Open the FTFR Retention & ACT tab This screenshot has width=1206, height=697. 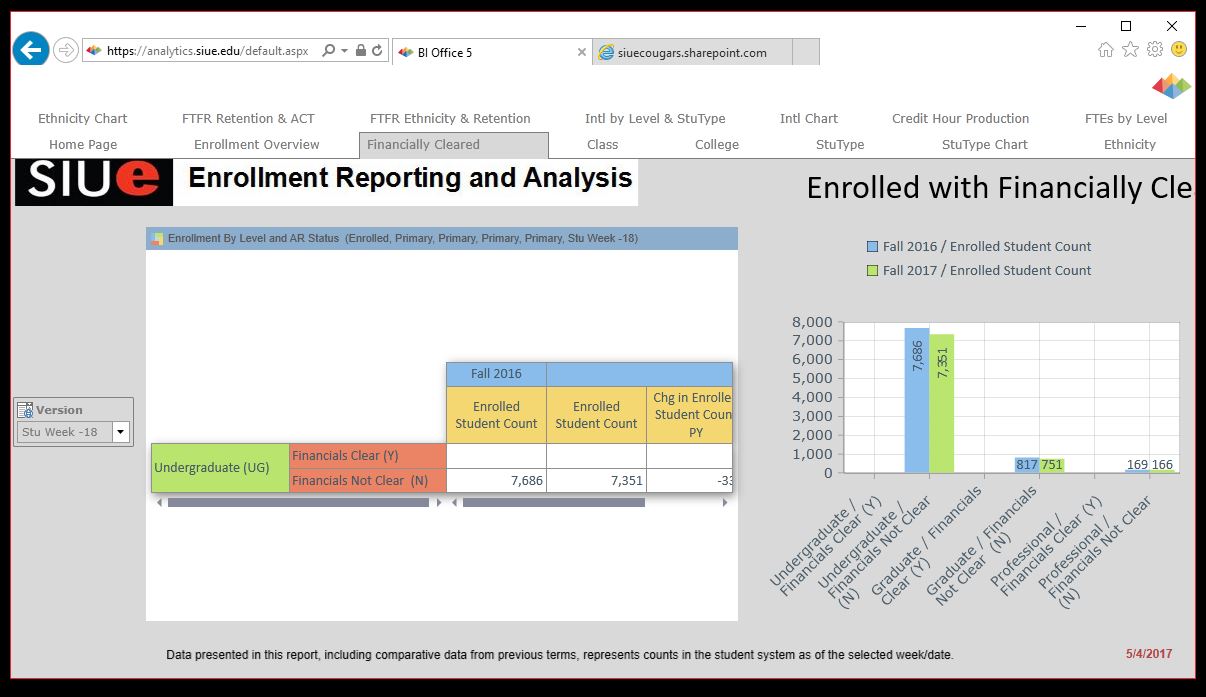tap(248, 119)
